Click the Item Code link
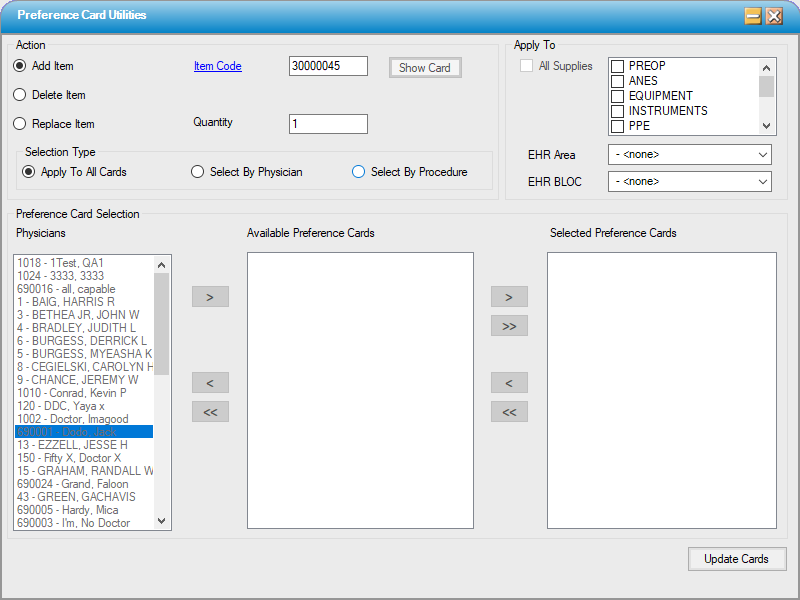 217,66
